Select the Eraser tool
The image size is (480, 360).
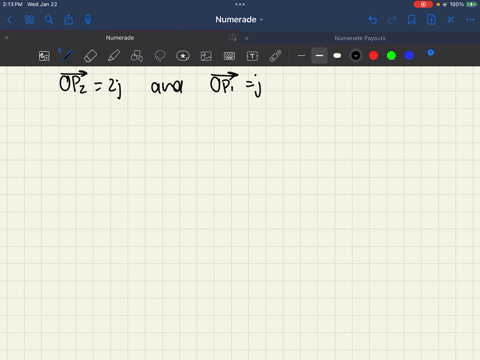click(x=90, y=56)
